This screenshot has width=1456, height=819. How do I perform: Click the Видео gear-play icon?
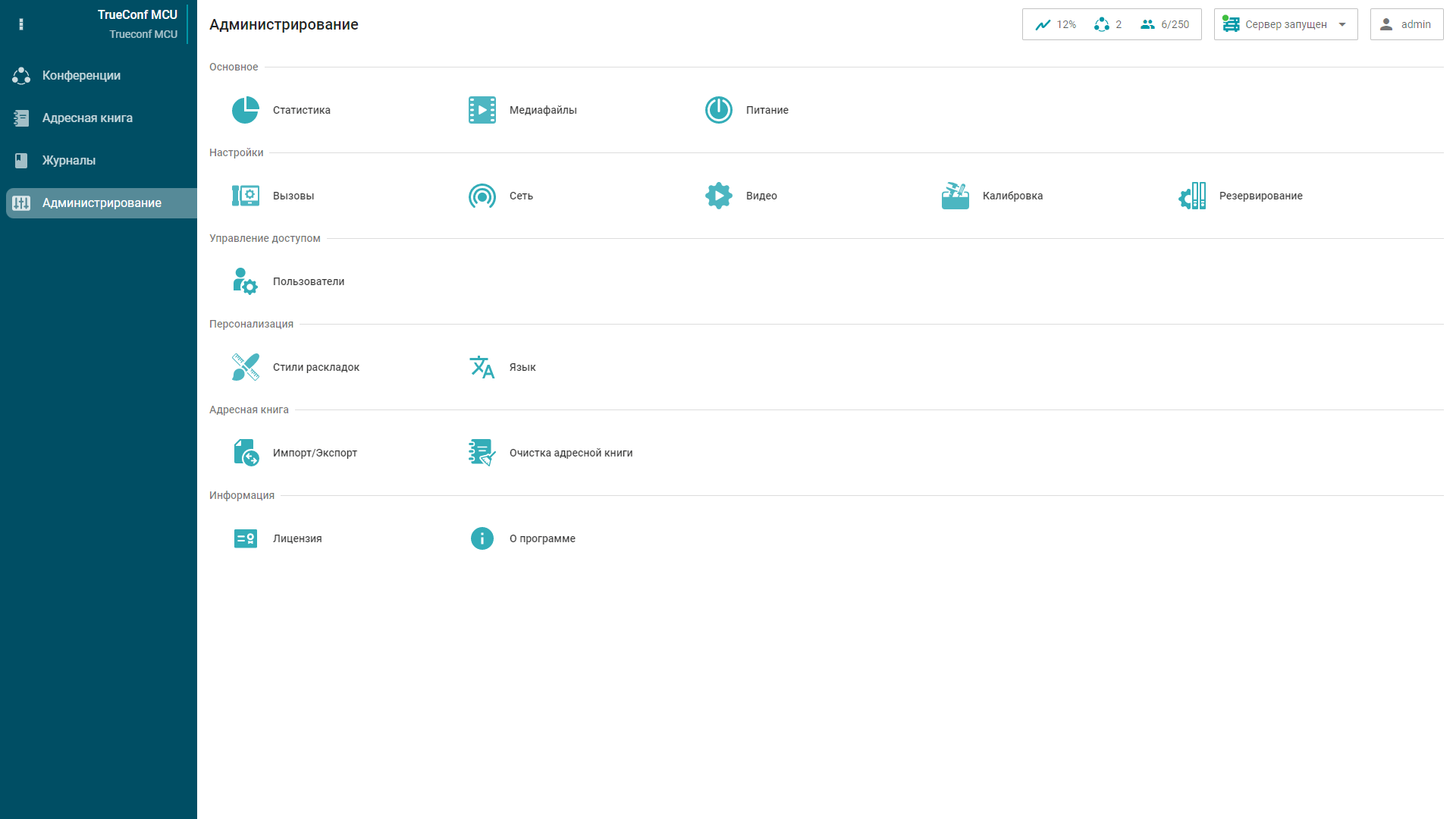coord(718,196)
